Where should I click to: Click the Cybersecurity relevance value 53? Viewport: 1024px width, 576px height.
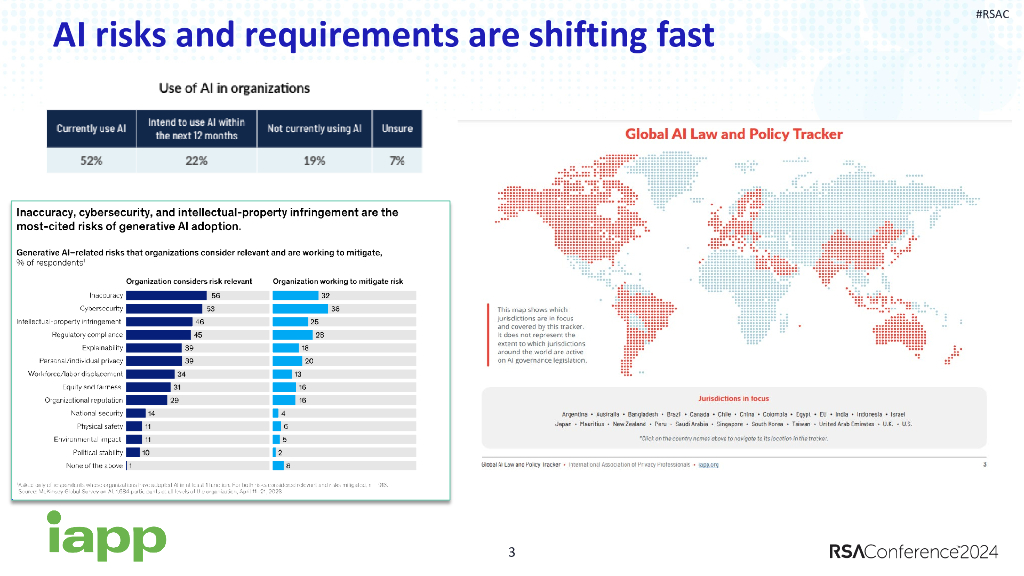(x=210, y=308)
